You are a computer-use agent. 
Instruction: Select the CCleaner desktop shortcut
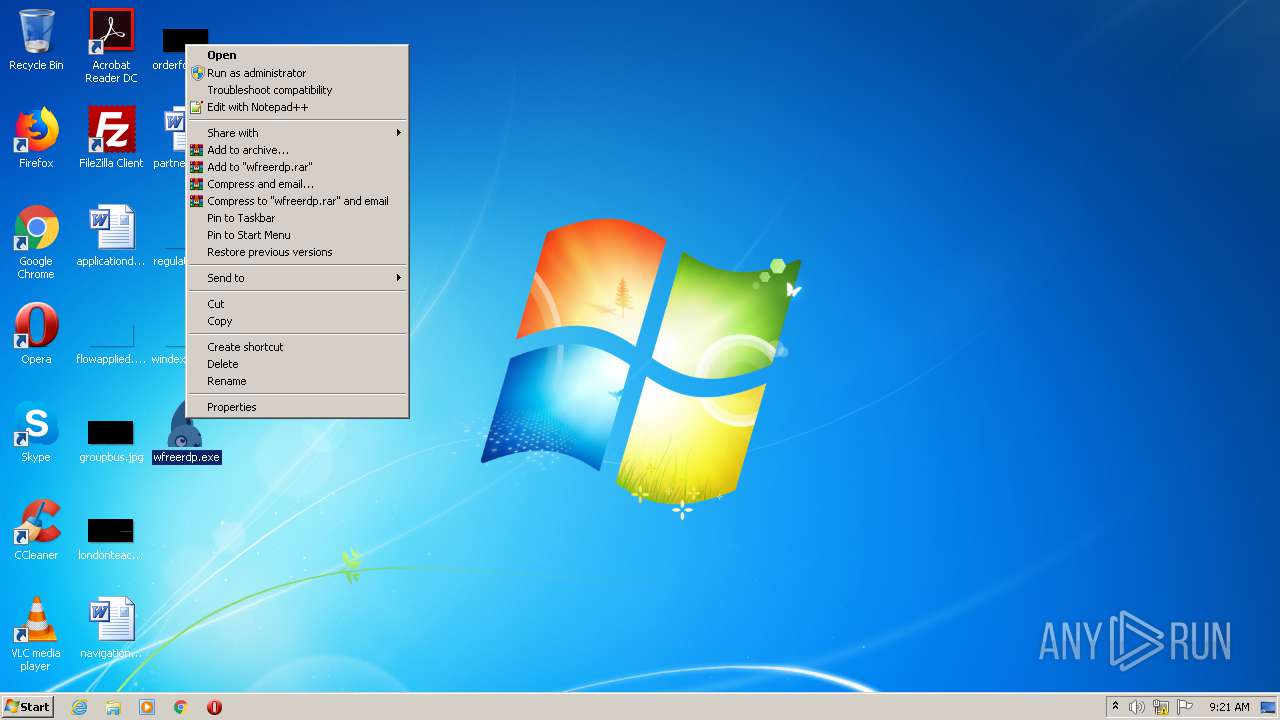pyautogui.click(x=36, y=530)
